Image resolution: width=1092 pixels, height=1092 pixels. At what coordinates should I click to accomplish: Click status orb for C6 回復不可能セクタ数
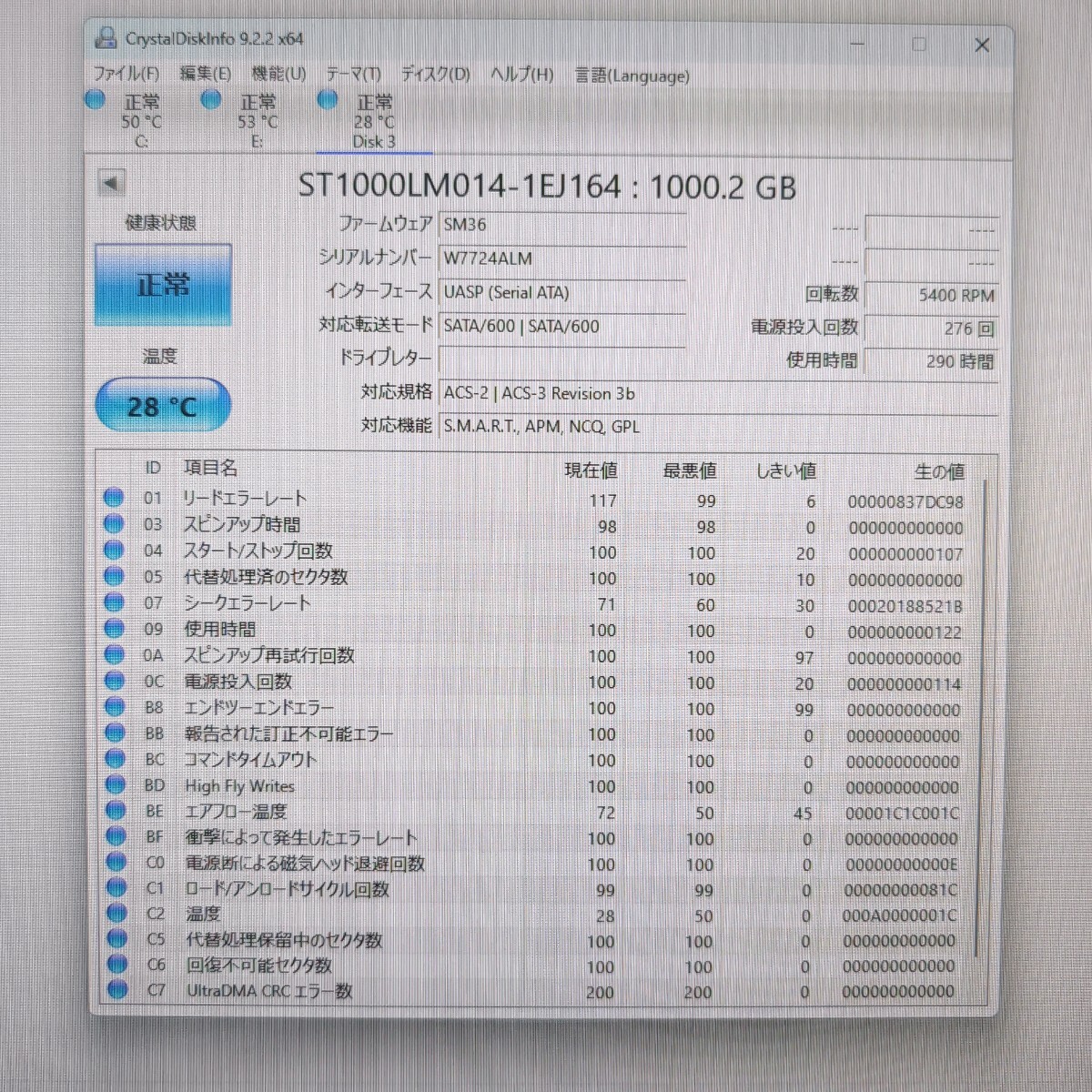[117, 964]
